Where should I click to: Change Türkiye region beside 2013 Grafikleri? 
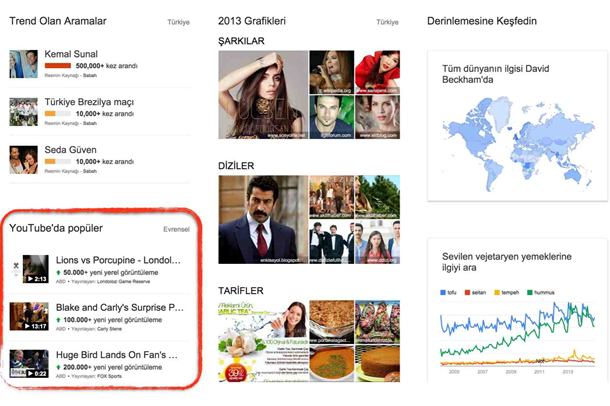coord(386,21)
